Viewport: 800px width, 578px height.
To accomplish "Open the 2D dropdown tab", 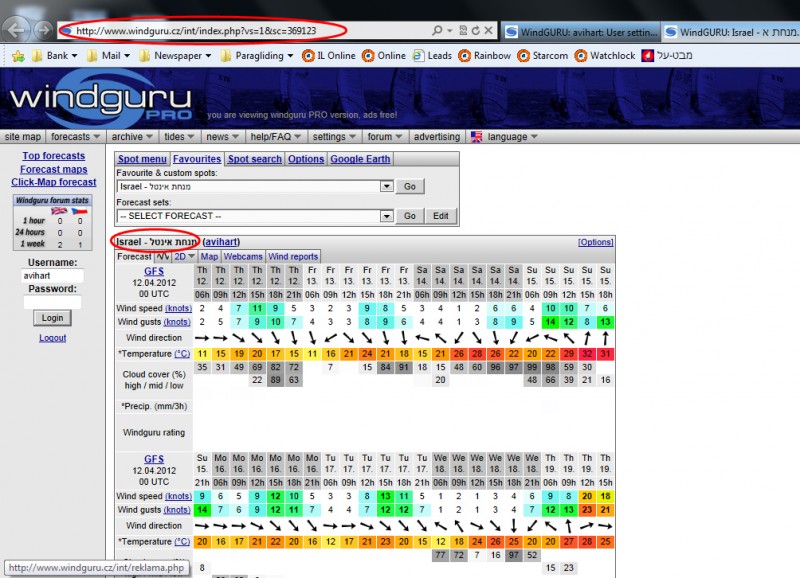I will pos(184,257).
